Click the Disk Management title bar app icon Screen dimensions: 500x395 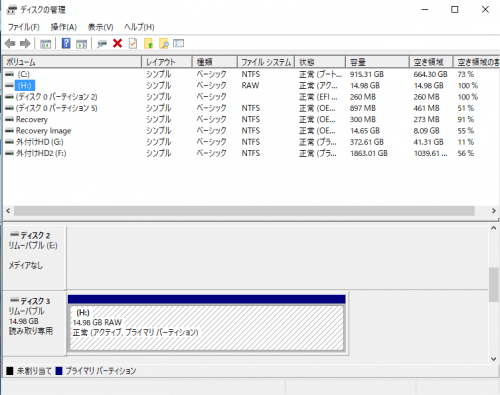12,10
